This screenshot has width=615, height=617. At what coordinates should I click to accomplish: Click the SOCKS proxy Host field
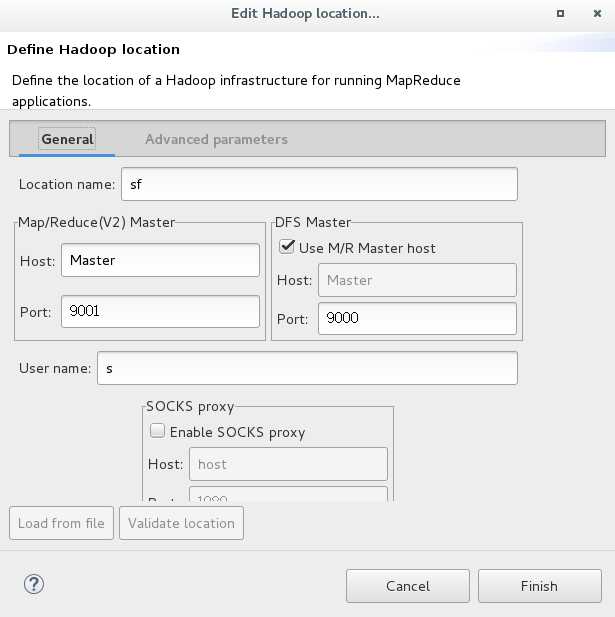288,464
